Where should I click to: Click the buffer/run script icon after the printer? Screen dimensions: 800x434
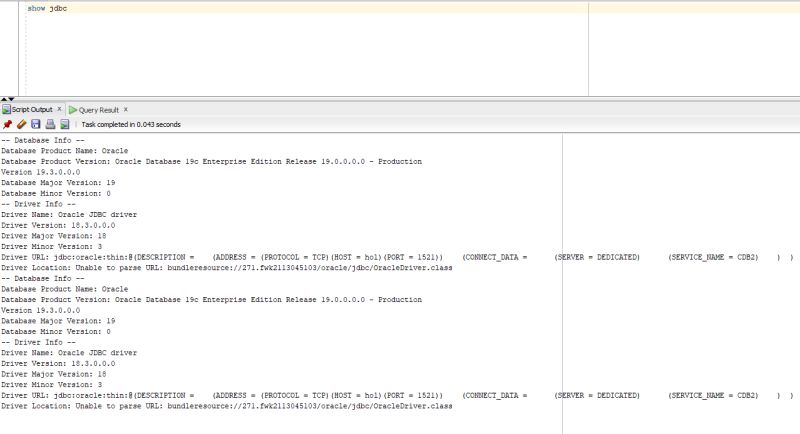click(x=65, y=124)
